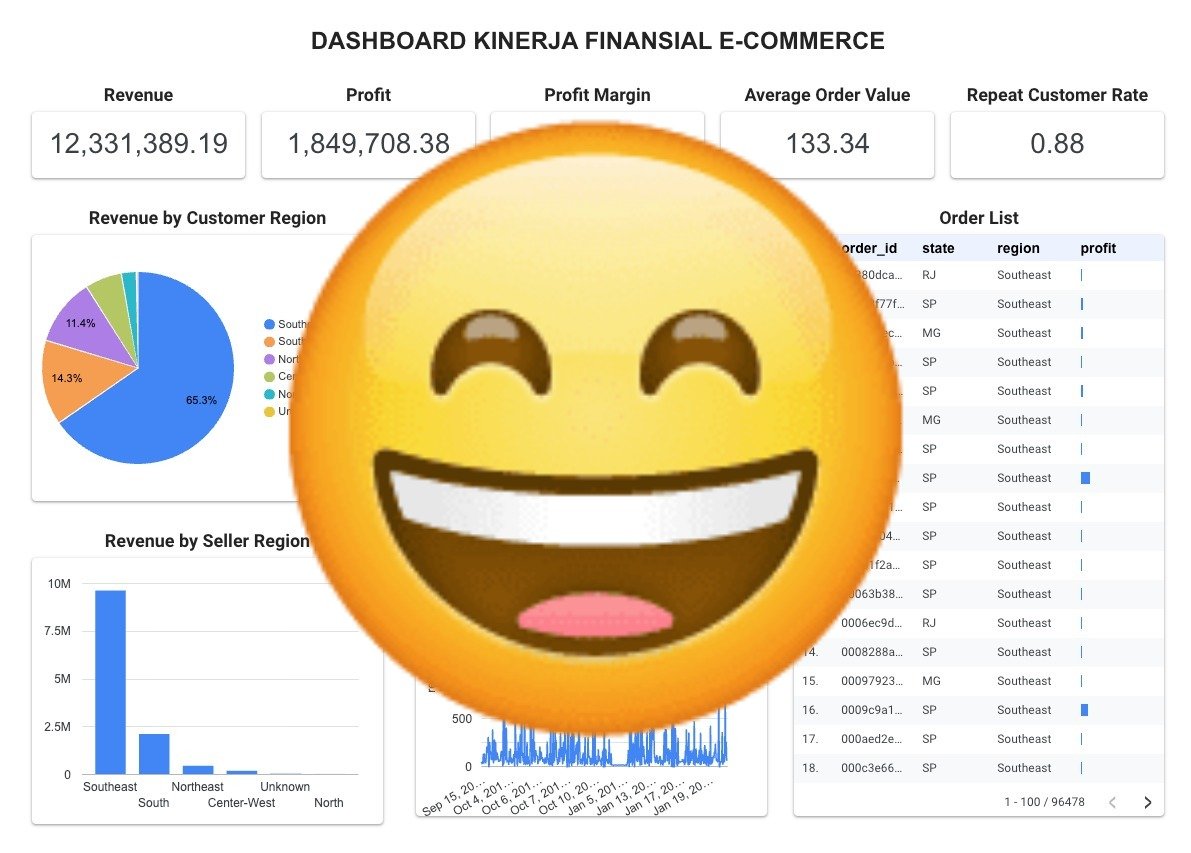Click the yellow legend dot in pie legend

[269, 412]
